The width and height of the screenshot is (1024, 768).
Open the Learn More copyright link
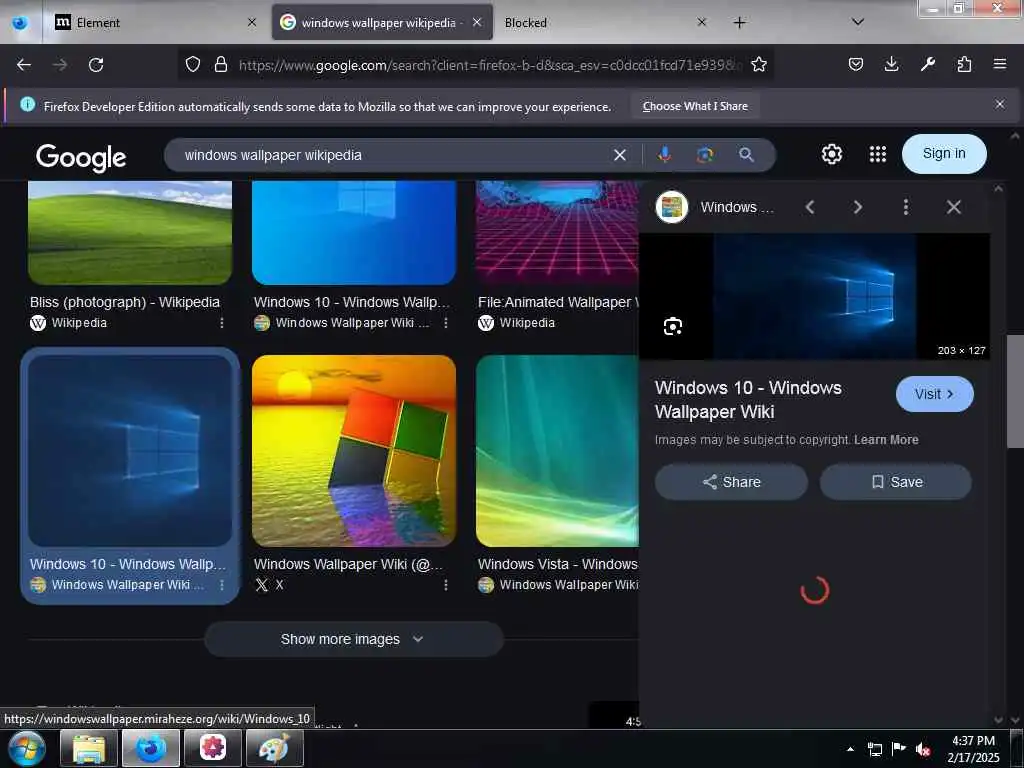coord(886,440)
